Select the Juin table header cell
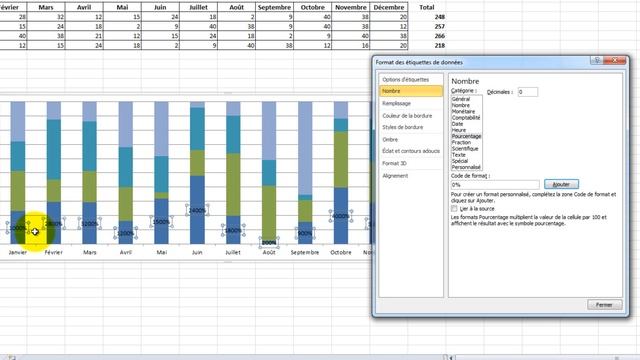Screen dimensions: 640x360 [x=160, y=7]
